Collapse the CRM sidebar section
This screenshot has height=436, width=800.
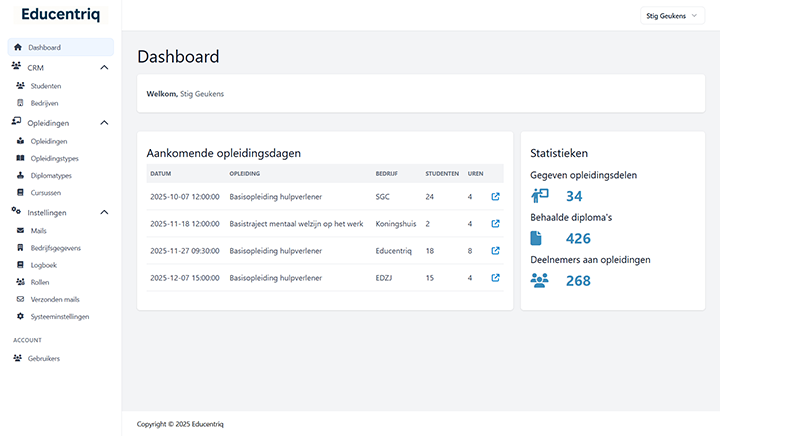pos(105,68)
